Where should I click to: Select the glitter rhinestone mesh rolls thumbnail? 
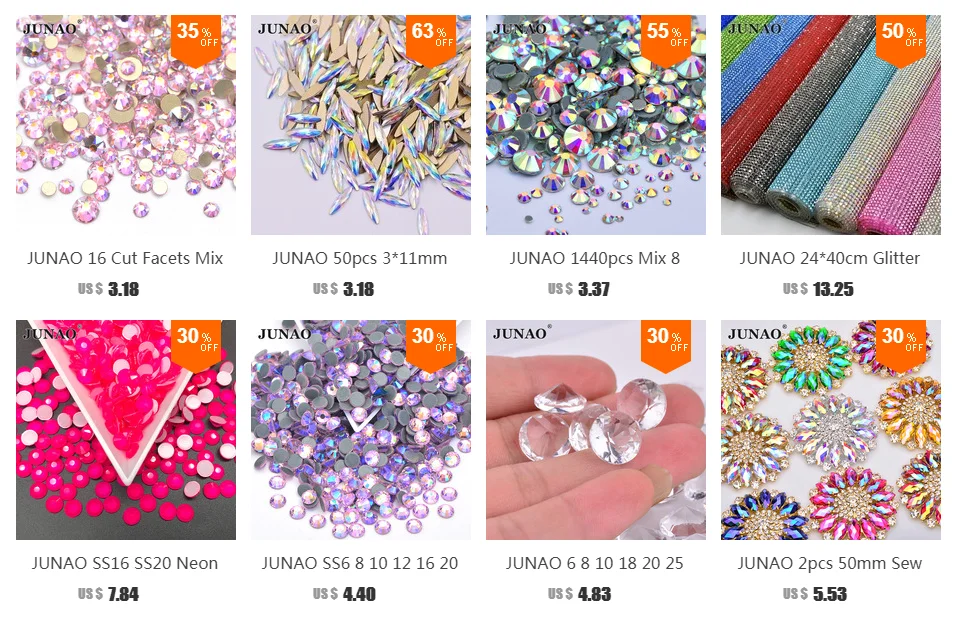coord(830,125)
